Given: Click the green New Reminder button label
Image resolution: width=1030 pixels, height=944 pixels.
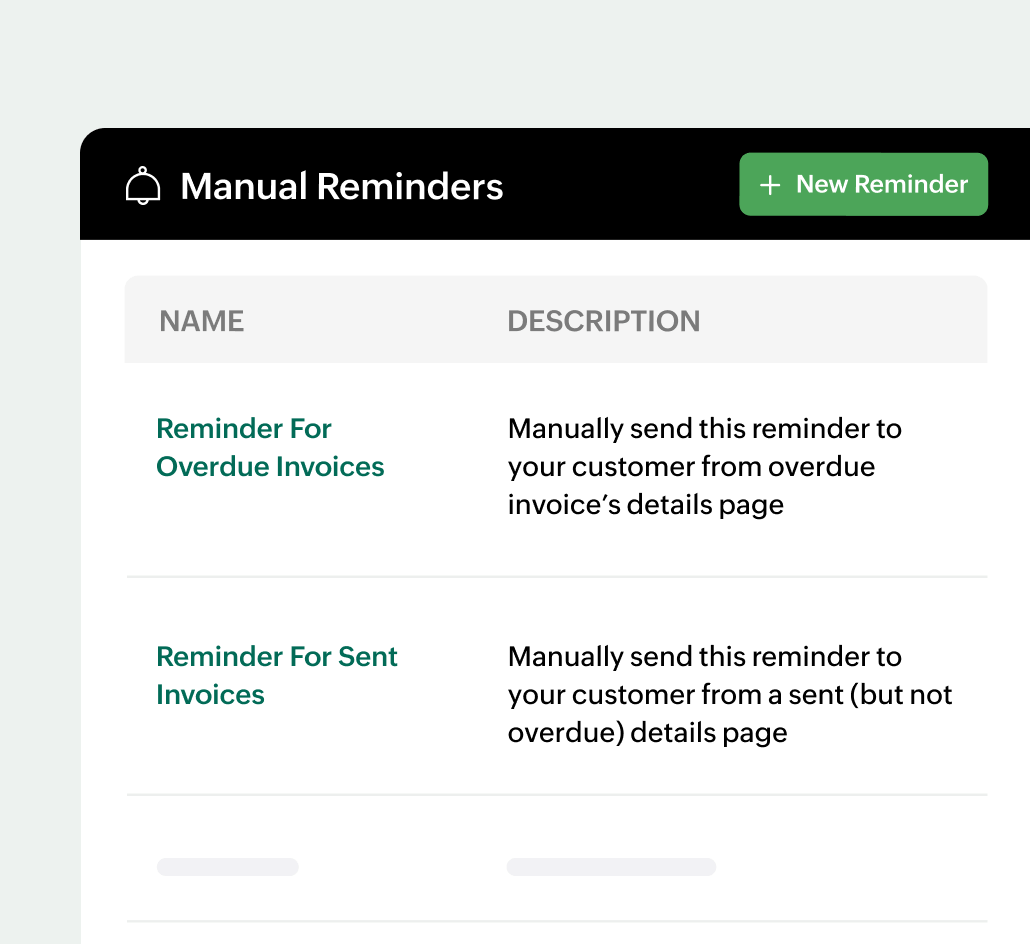Looking at the screenshot, I should point(881,184).
